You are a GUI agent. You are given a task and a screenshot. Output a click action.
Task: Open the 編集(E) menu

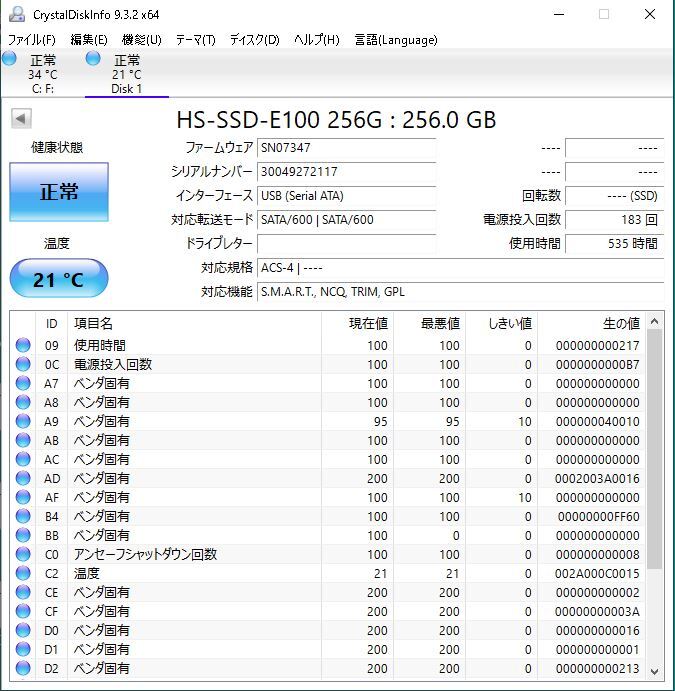(x=89, y=40)
